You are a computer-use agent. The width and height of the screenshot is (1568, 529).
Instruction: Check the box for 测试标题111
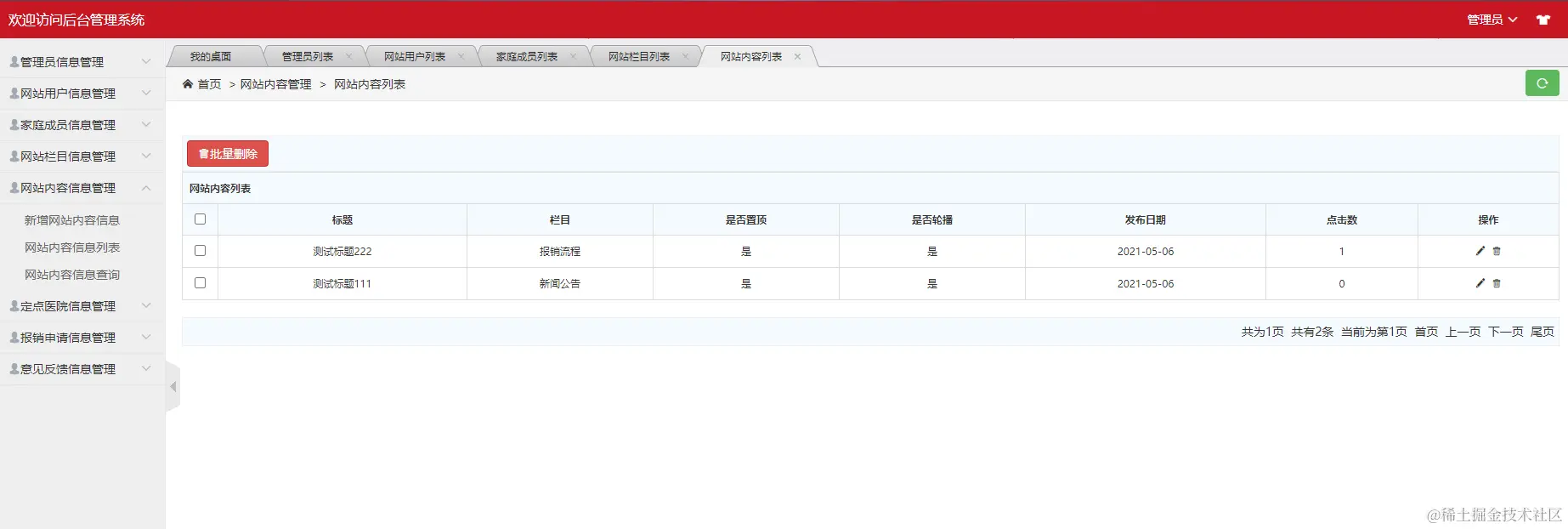coord(200,282)
